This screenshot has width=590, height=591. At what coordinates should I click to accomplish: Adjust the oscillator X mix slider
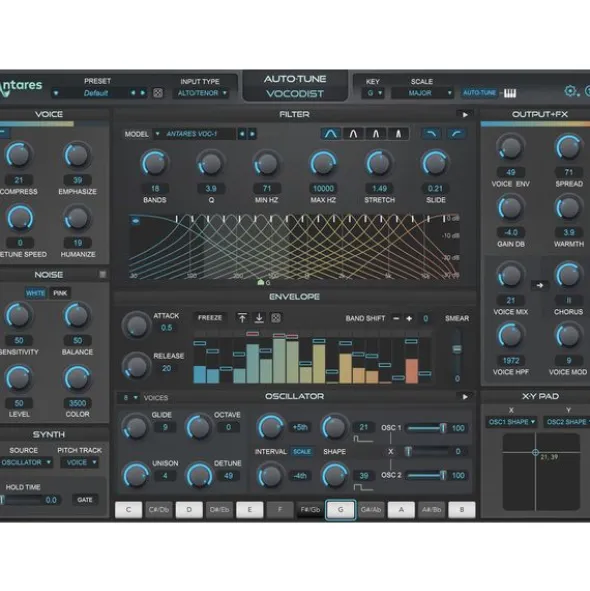click(x=427, y=451)
